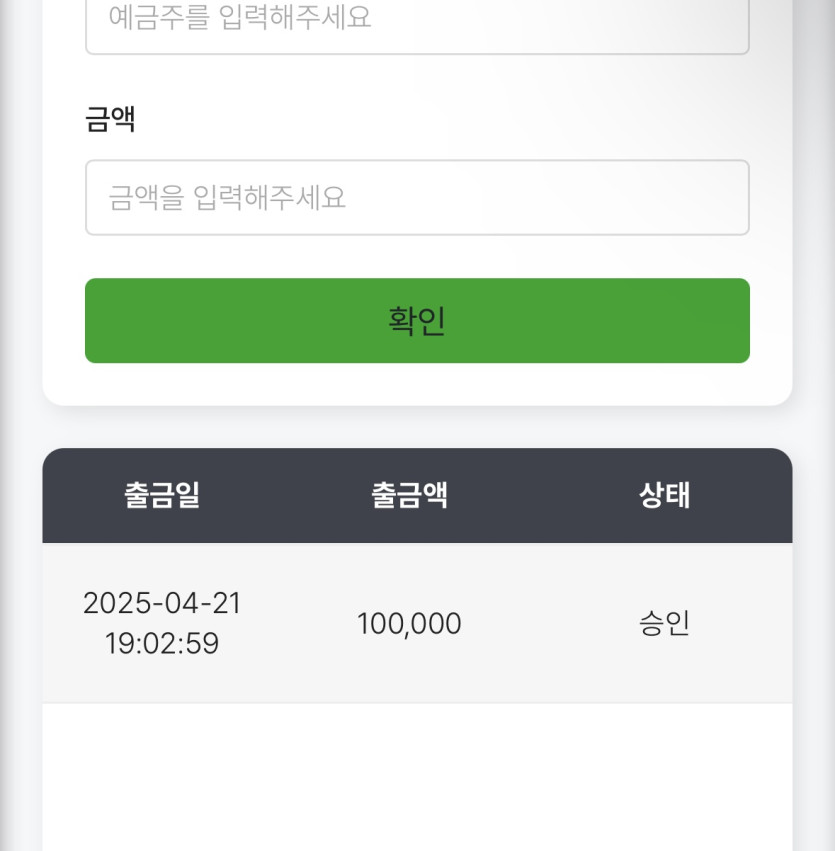The height and width of the screenshot is (851, 835).
Task: Click the gray gap between form card and table
Action: (x=417, y=427)
